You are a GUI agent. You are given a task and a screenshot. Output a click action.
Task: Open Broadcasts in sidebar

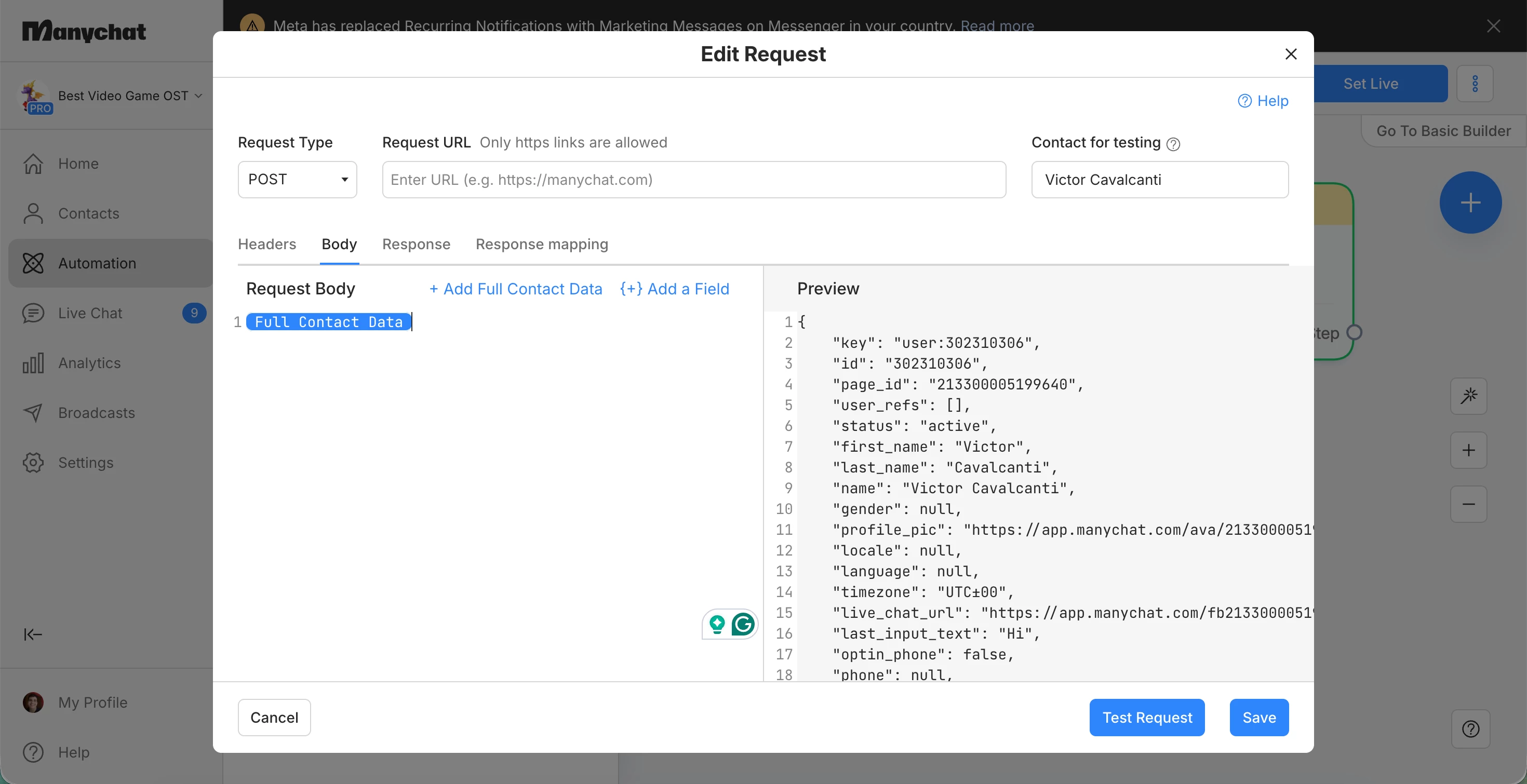pos(96,412)
